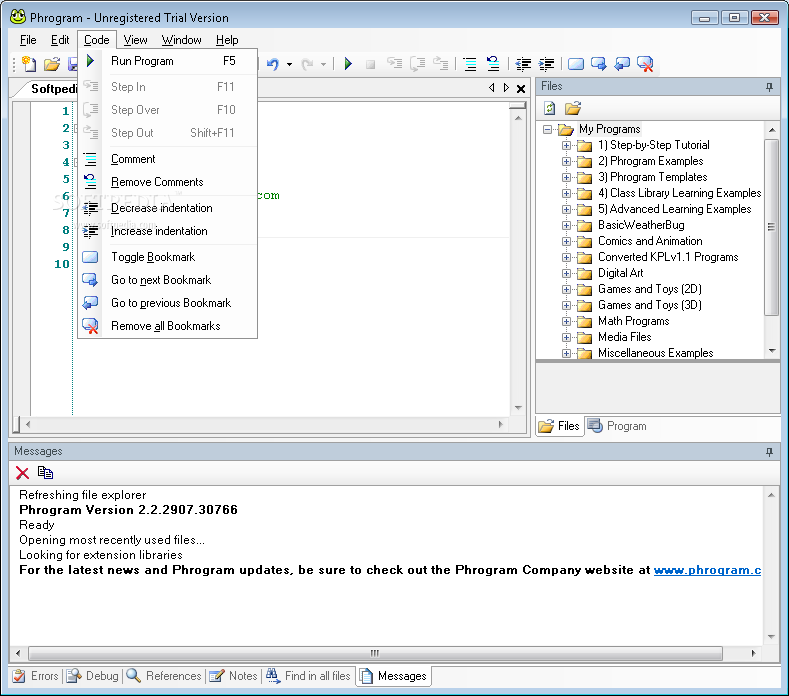Image resolution: width=789 pixels, height=696 pixels.
Task: Switch to the Notes tab
Action: tap(233, 676)
